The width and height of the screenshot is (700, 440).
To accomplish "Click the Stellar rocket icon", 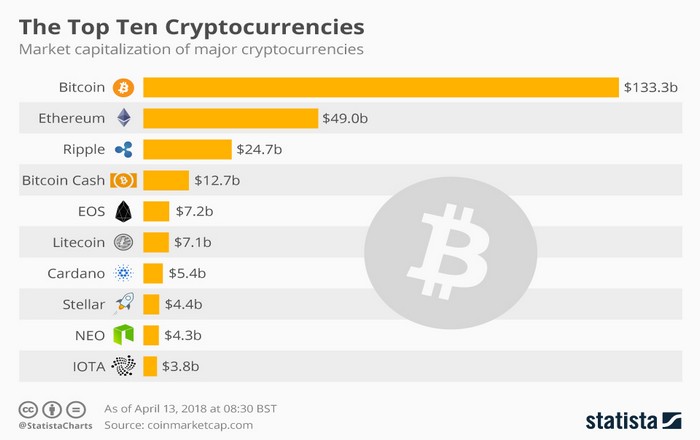I will 124,303.
